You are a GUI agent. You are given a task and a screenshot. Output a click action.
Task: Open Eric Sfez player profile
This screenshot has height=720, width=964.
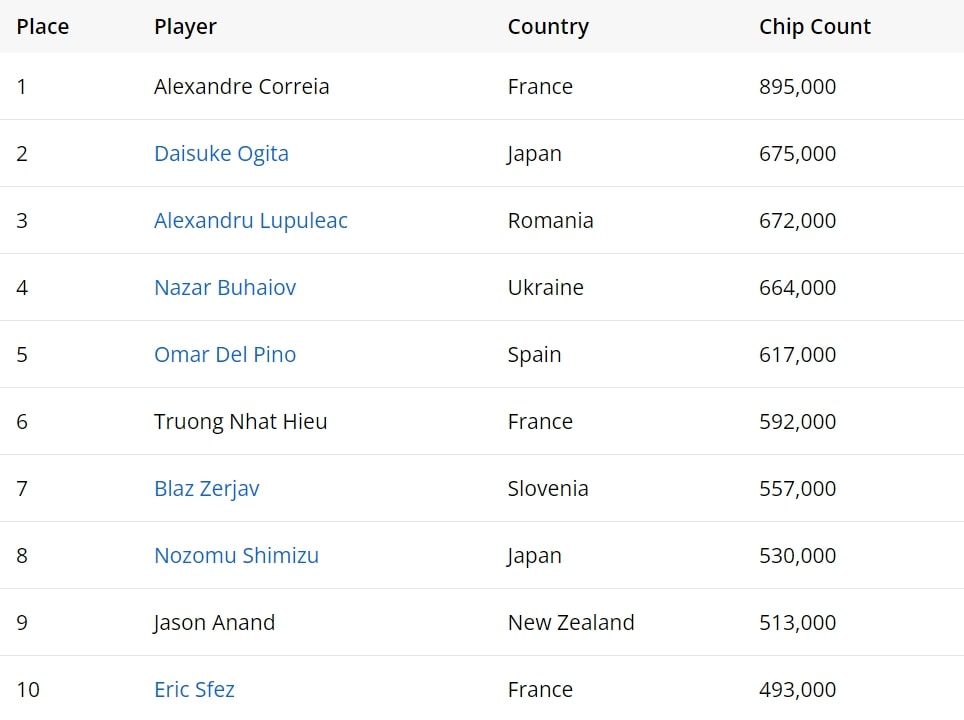point(194,690)
